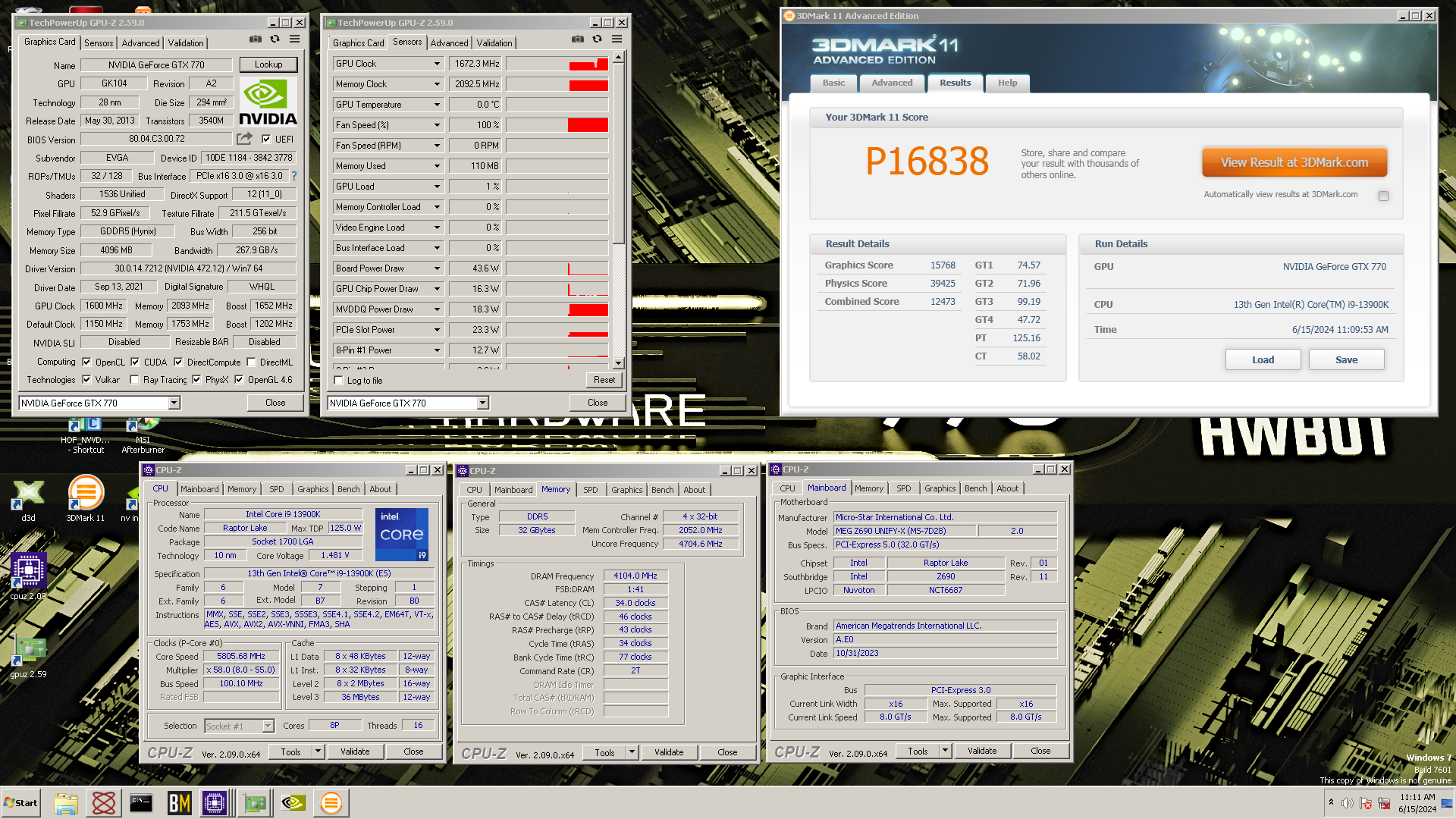Switch to Advanced tab in GPU-Z Graphics Card window
The width and height of the screenshot is (1456, 819).
click(x=140, y=43)
